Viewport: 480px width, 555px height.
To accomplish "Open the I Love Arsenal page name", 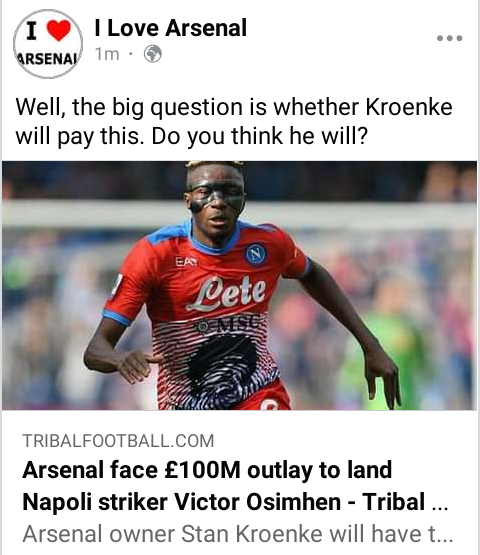I will pyautogui.click(x=171, y=28).
